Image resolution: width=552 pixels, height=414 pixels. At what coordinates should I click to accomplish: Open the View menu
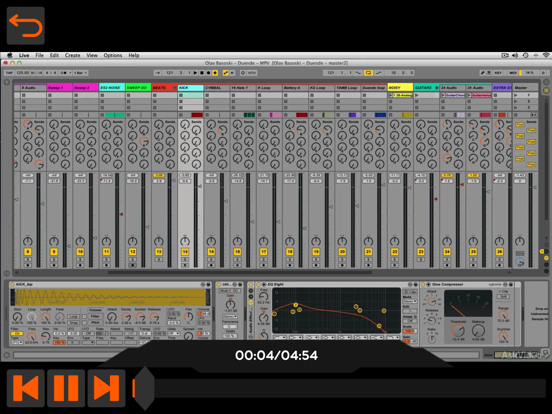[92, 55]
